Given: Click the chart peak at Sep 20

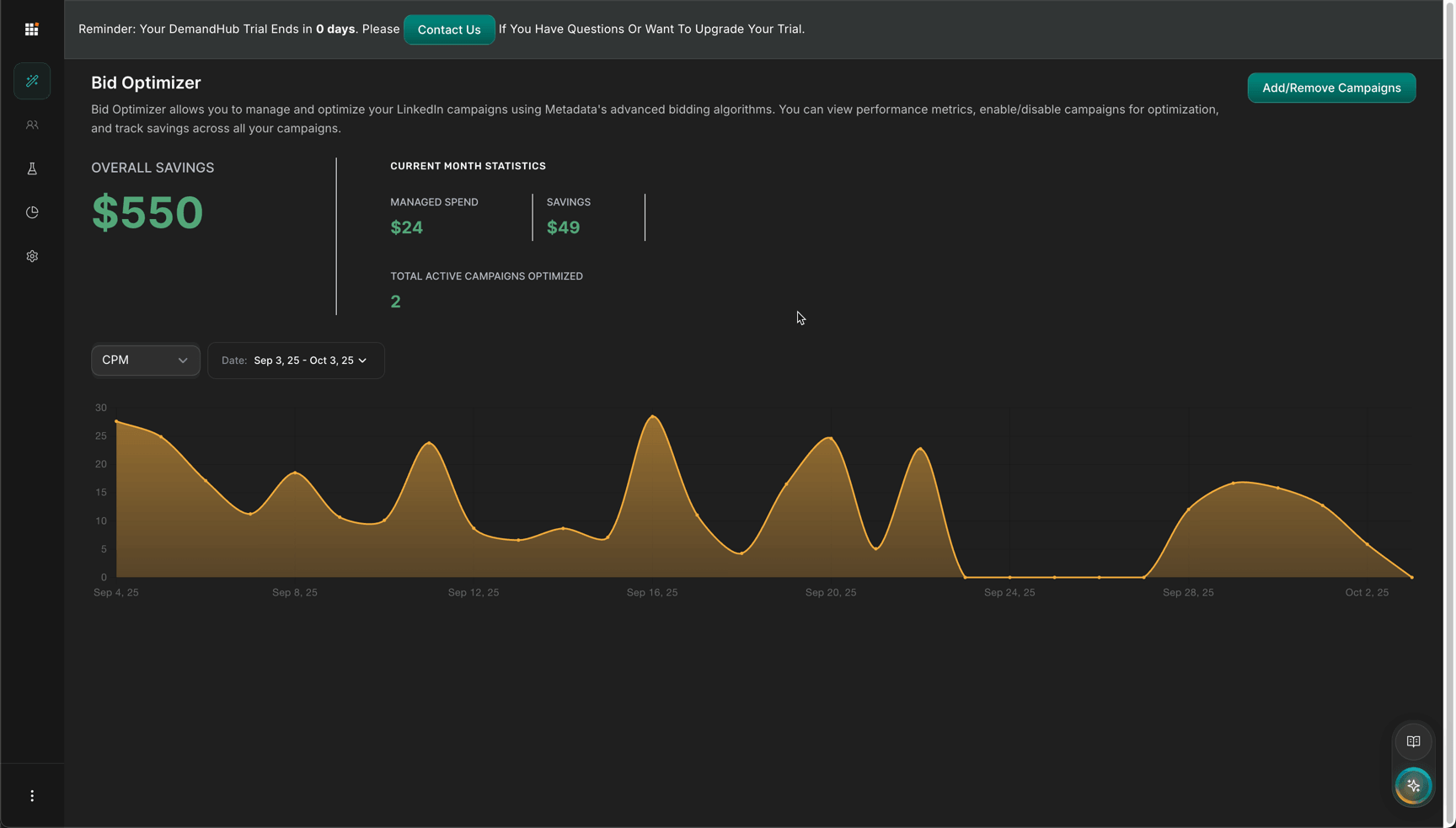Looking at the screenshot, I should (831, 438).
